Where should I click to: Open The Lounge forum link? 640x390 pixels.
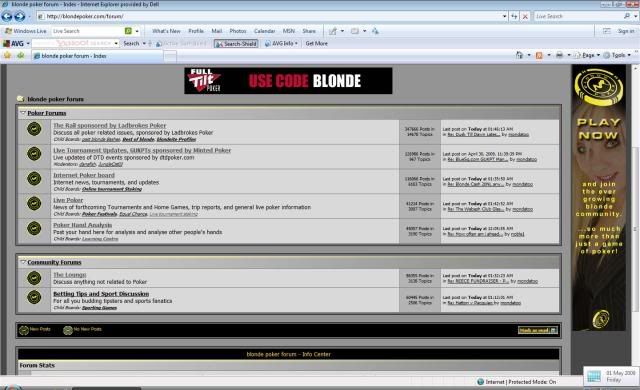click(x=70, y=275)
